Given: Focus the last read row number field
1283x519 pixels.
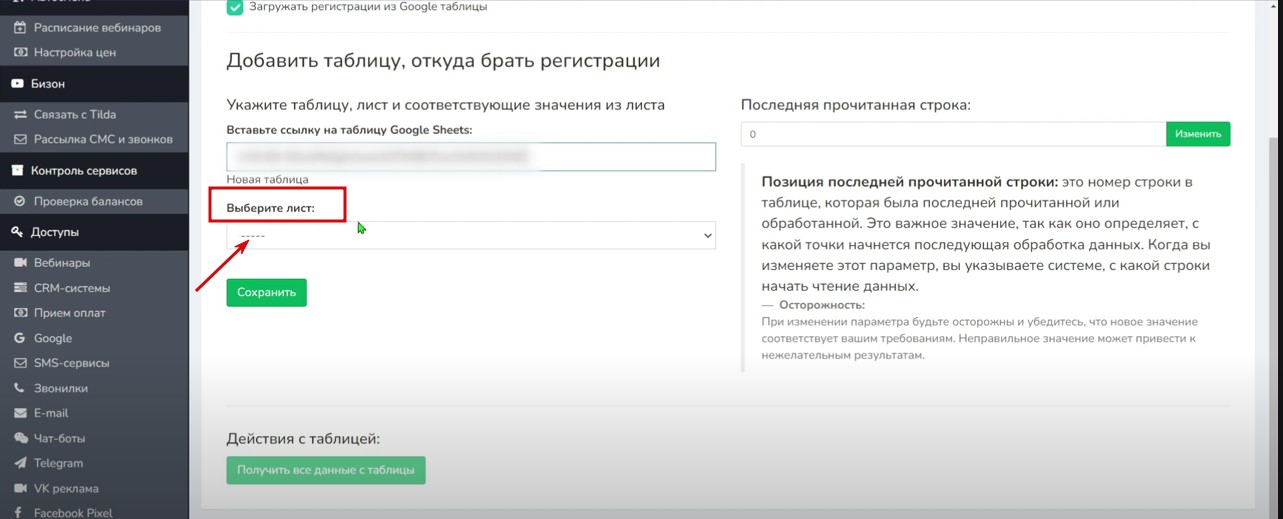Looking at the screenshot, I should (x=952, y=134).
